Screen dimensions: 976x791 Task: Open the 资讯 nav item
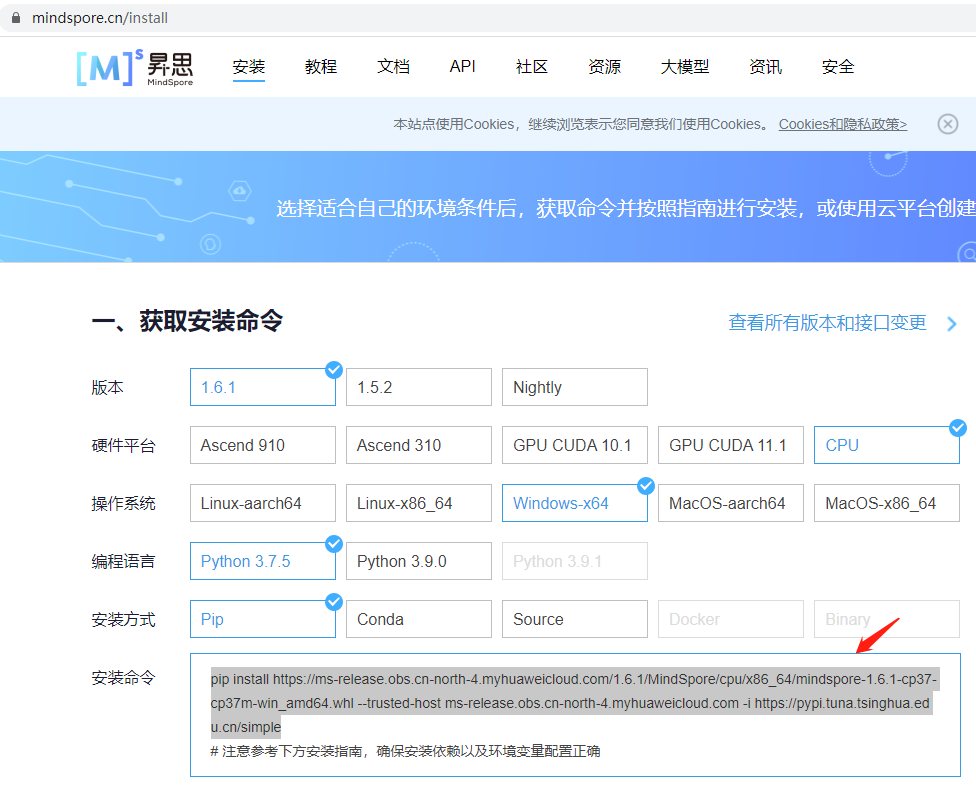point(765,67)
